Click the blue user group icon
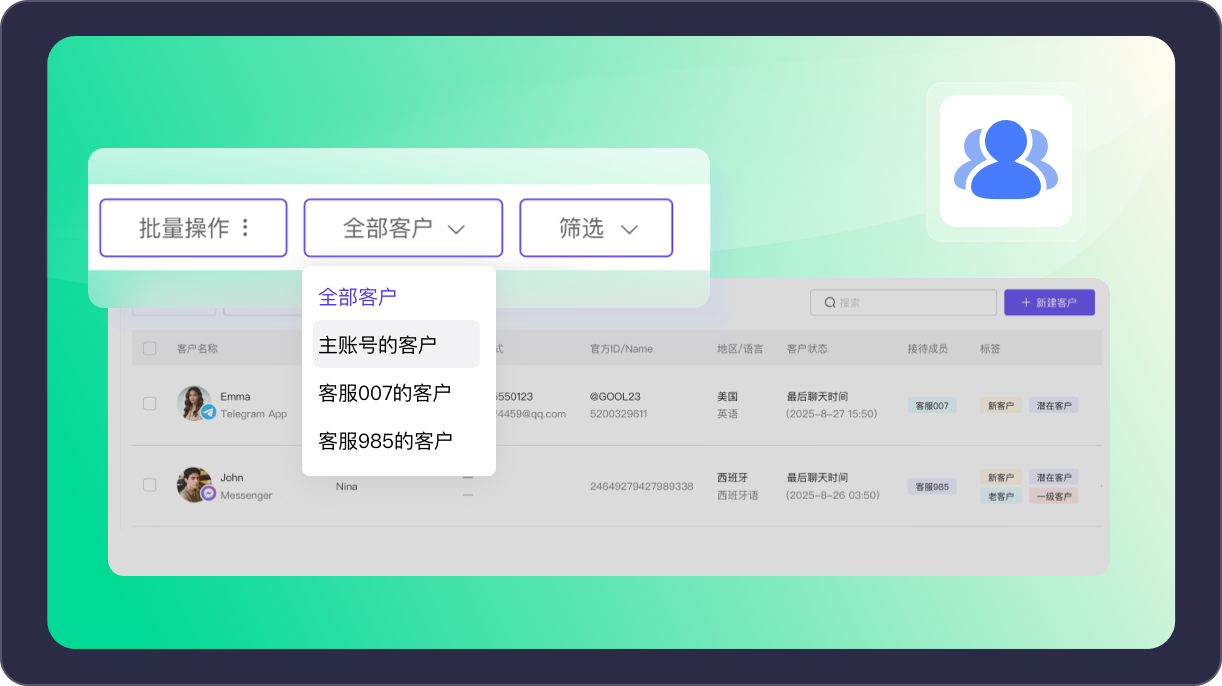 pos(1005,160)
